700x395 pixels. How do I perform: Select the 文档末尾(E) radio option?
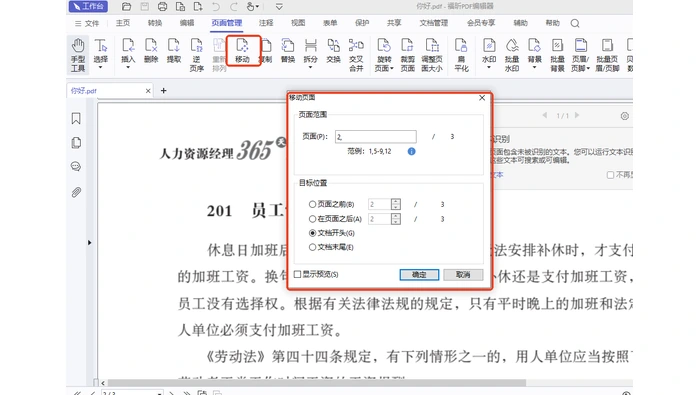312,247
